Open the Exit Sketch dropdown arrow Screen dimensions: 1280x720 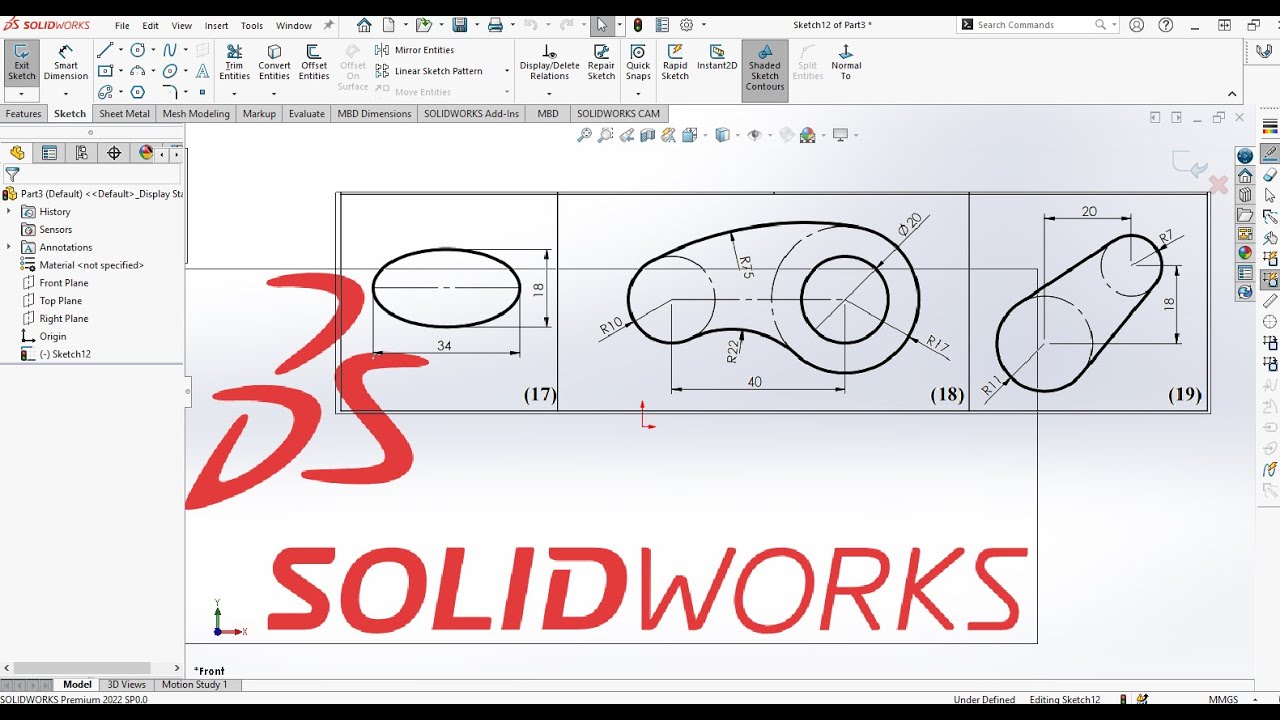click(x=21, y=94)
